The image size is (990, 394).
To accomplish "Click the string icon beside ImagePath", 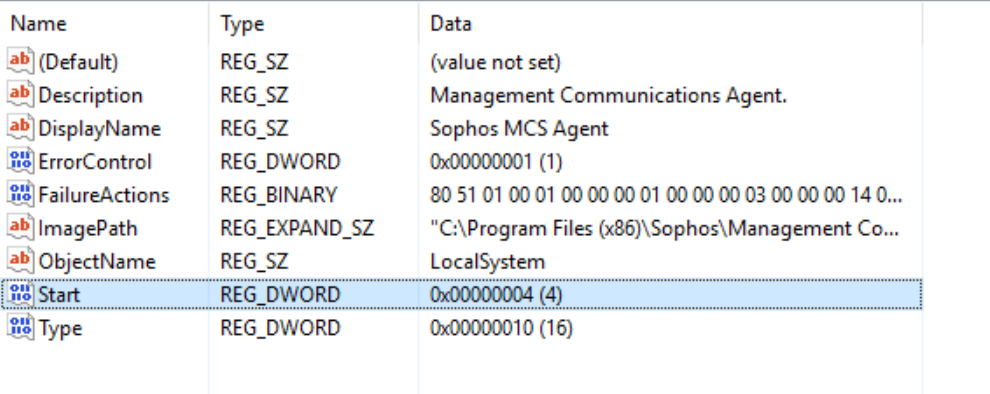I will 20,227.
